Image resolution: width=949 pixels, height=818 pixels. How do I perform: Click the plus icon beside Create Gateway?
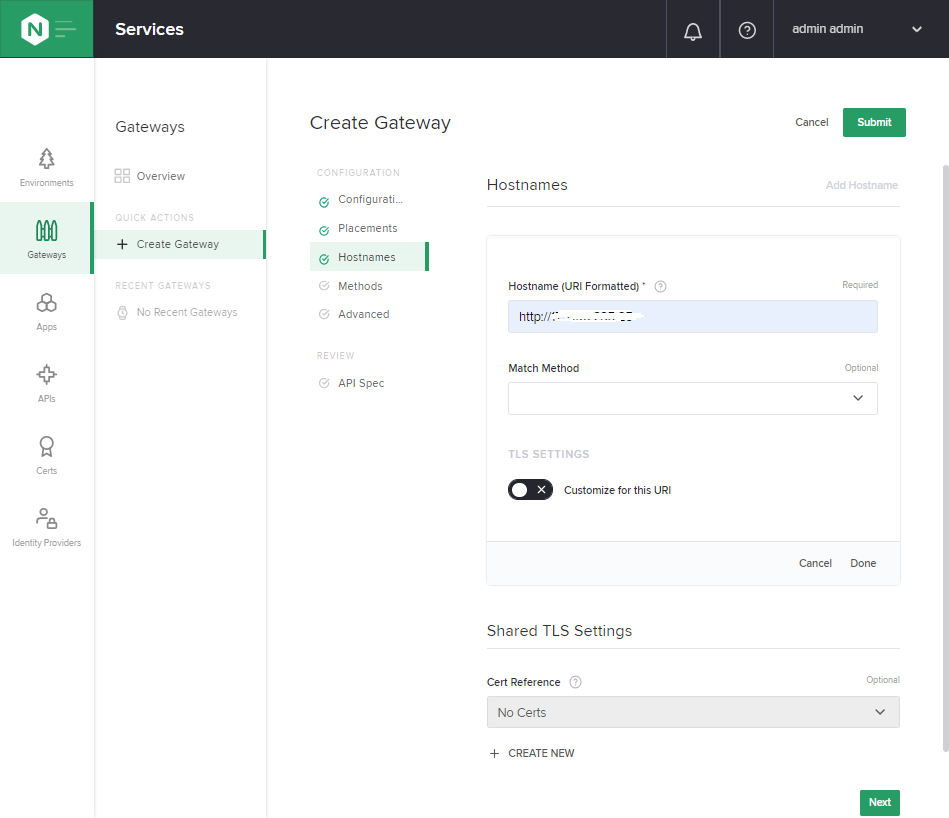pos(122,244)
